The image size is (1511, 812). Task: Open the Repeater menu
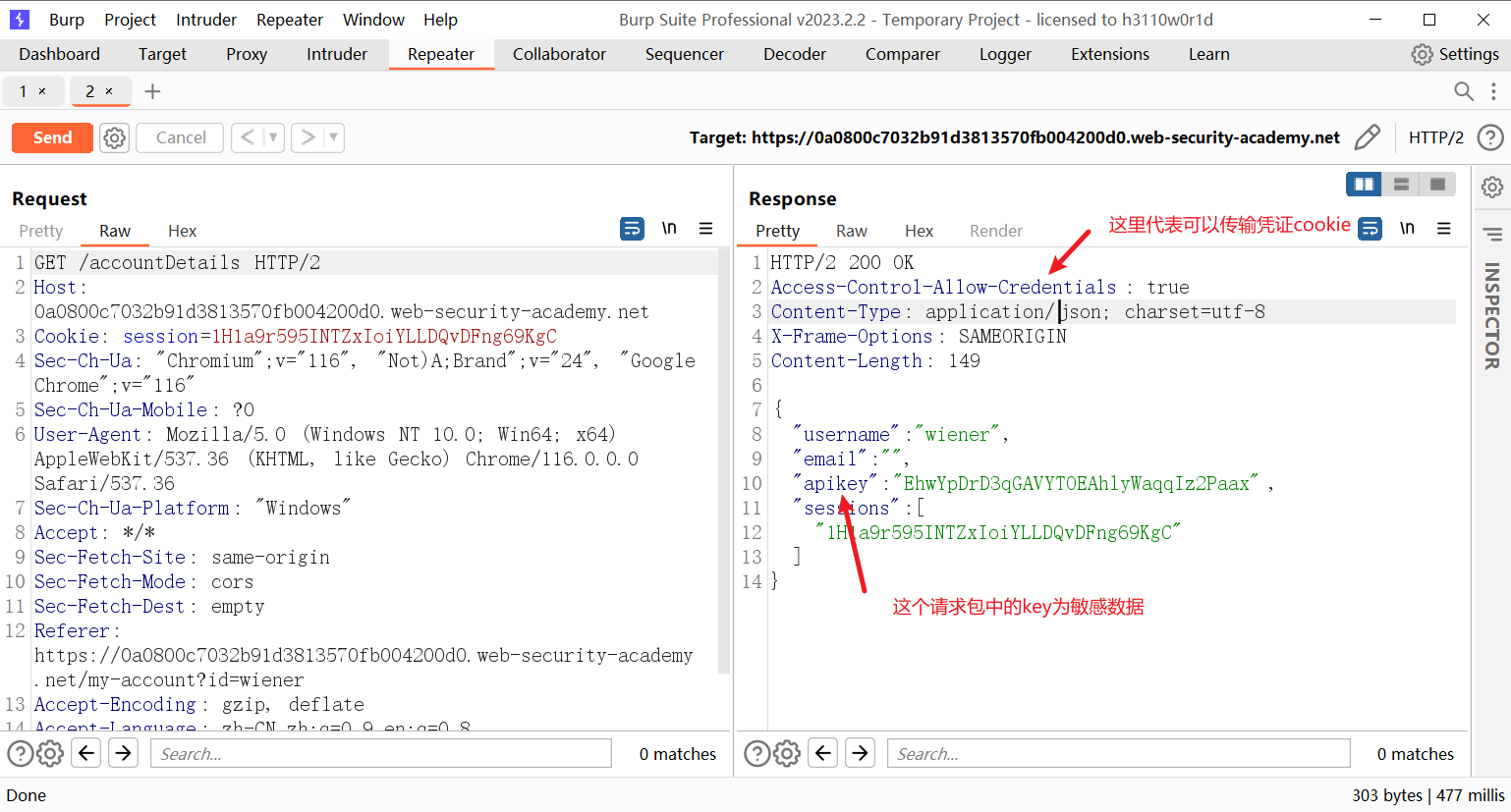pos(290,20)
